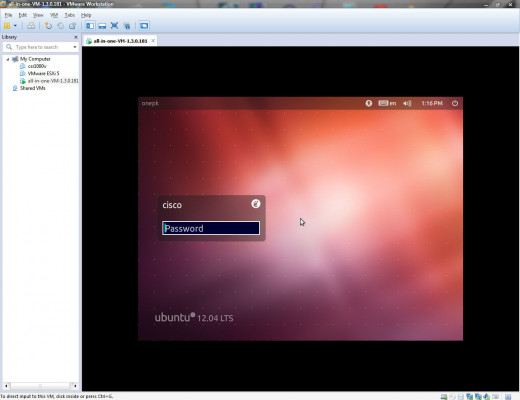Click the first network adapter status icon
520x400 pixels.
point(470,397)
